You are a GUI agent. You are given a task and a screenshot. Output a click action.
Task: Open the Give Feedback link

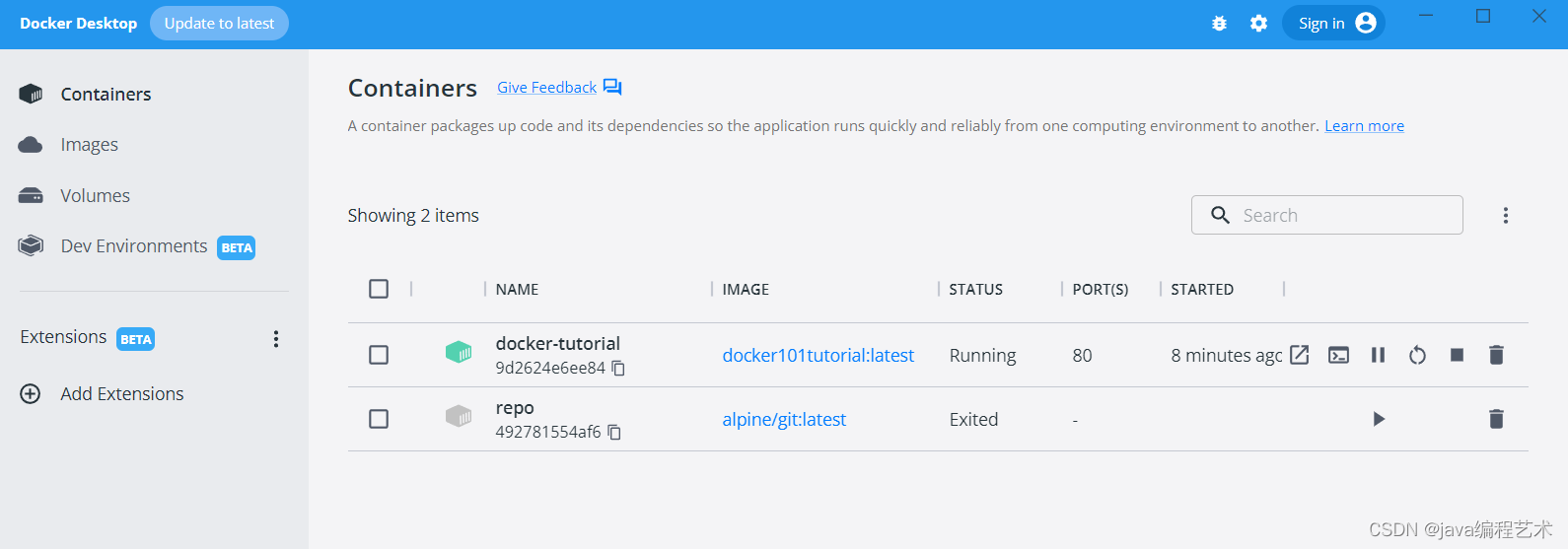(x=546, y=88)
